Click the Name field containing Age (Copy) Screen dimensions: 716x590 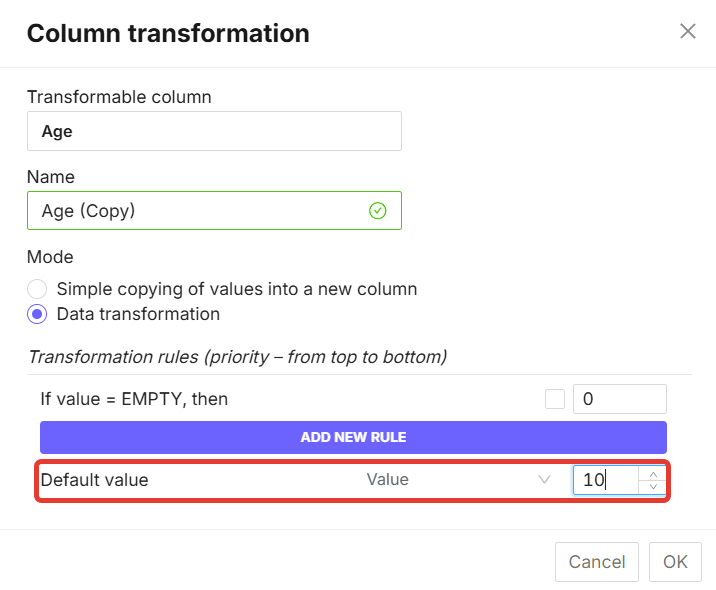[200, 211]
